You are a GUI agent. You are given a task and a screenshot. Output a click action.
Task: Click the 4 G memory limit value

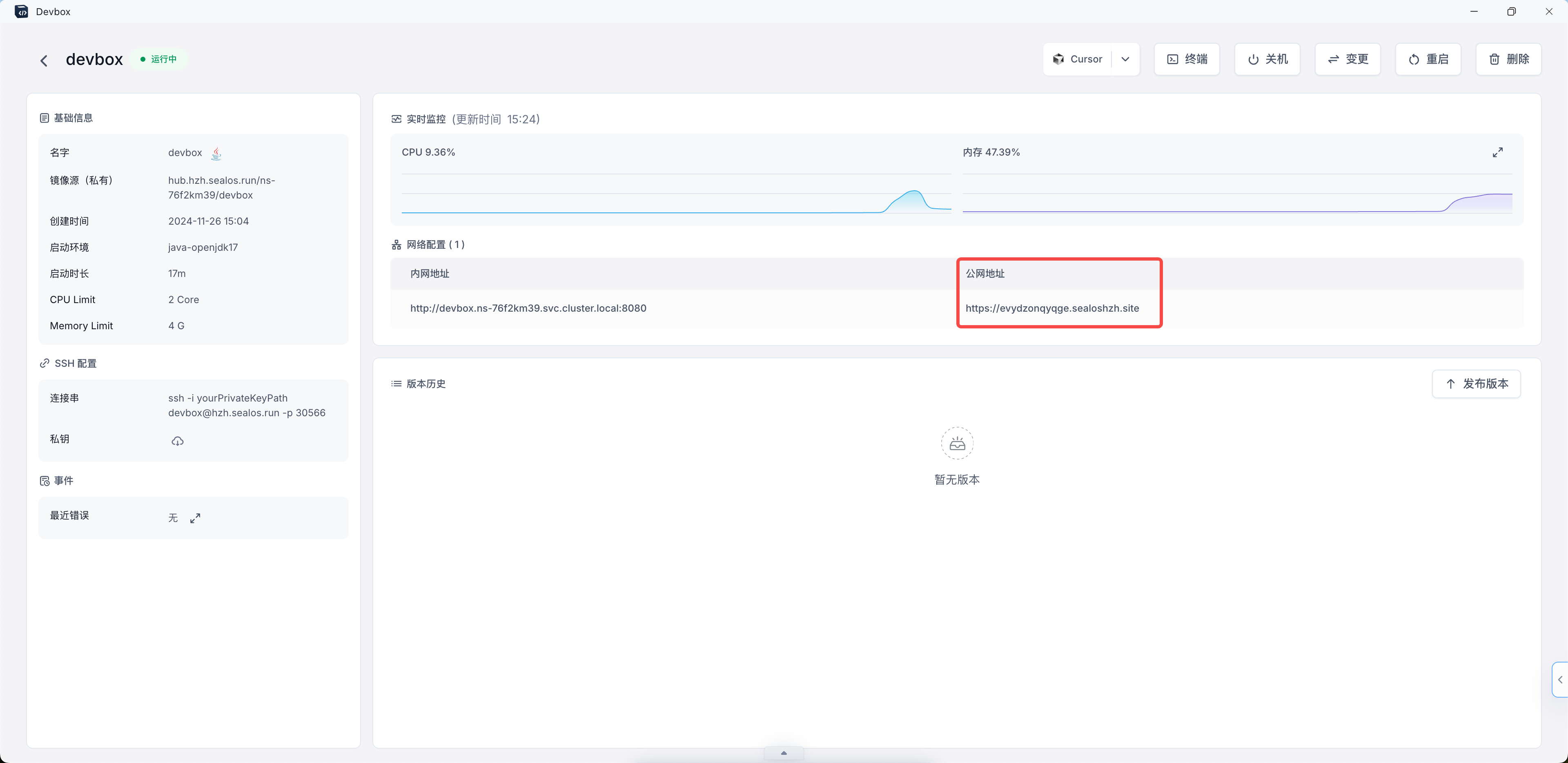(176, 326)
